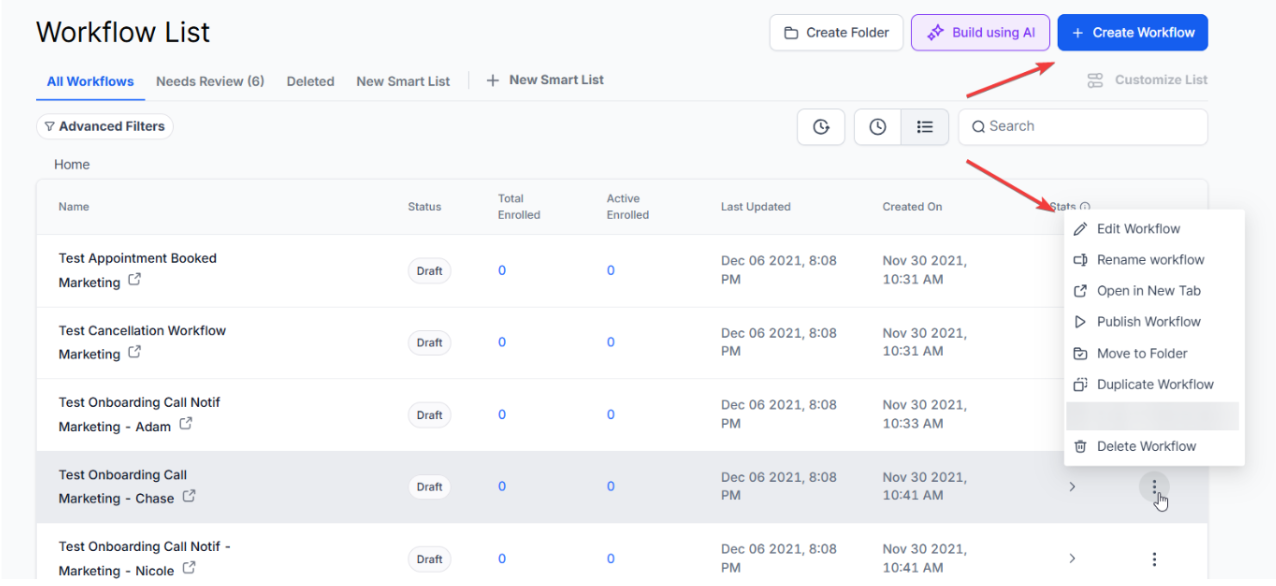1276x586 pixels.
Task: Click the info icon beside Stats header
Action: (x=1085, y=207)
